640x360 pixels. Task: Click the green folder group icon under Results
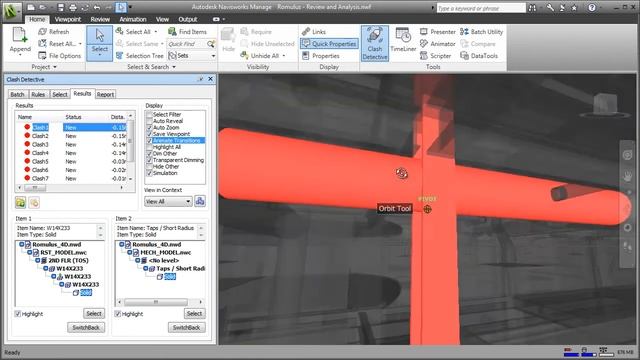(20, 202)
